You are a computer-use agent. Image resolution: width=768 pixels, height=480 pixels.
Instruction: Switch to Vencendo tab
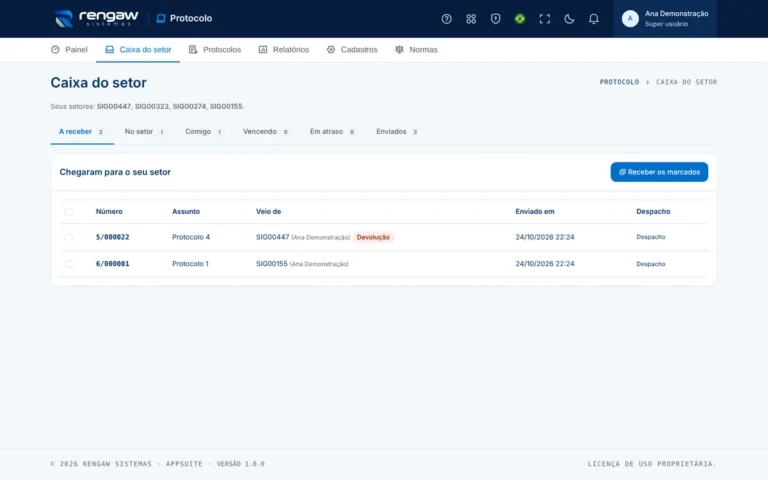(x=265, y=132)
